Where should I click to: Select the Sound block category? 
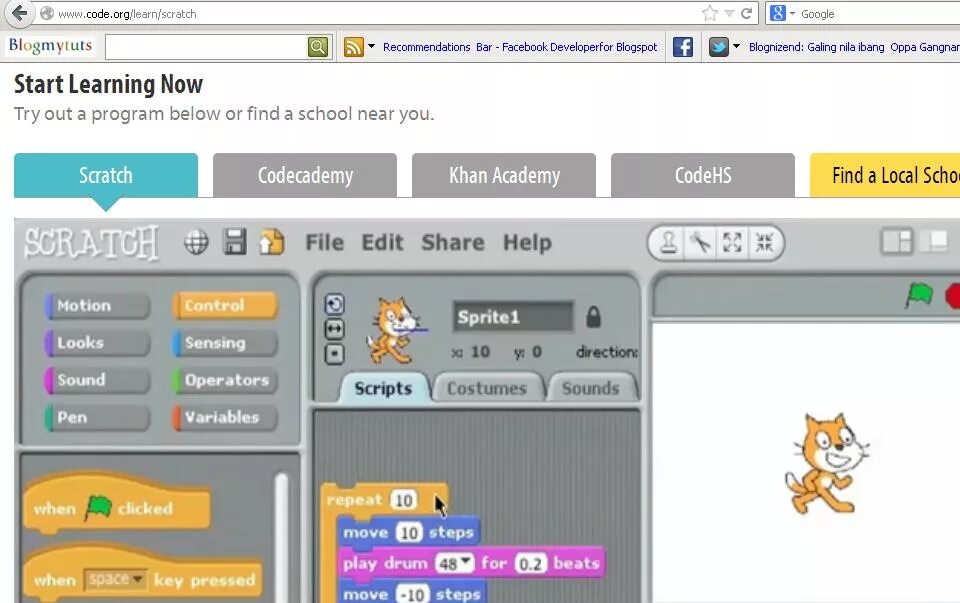[97, 380]
